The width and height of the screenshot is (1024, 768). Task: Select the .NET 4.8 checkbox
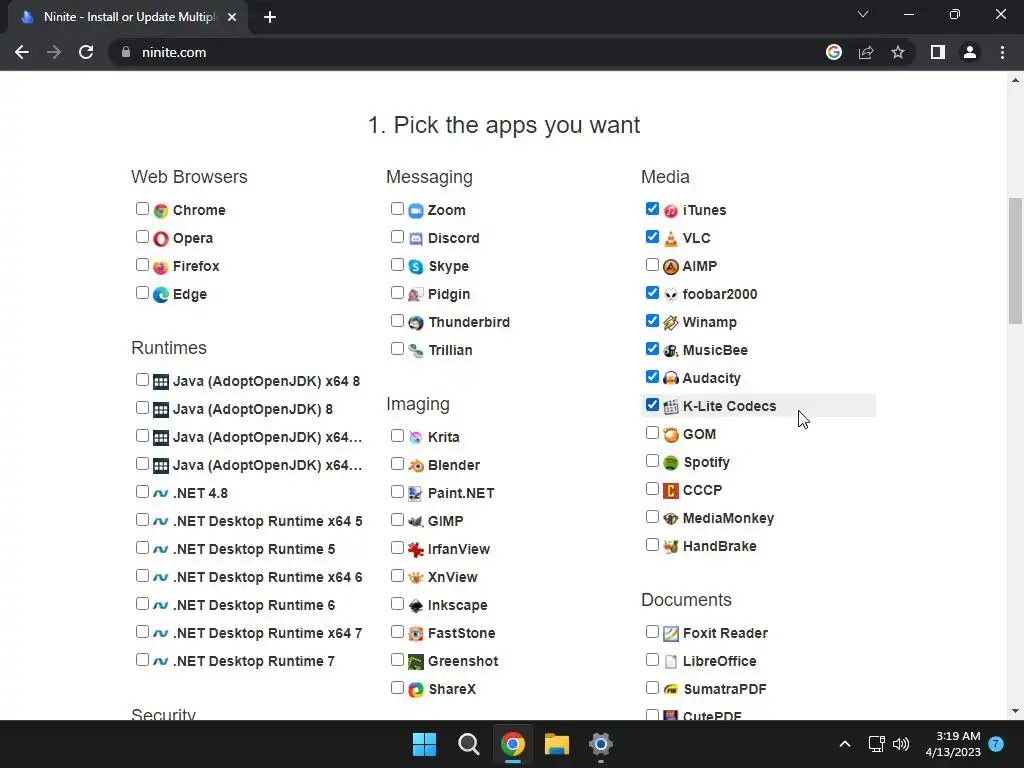click(x=142, y=491)
